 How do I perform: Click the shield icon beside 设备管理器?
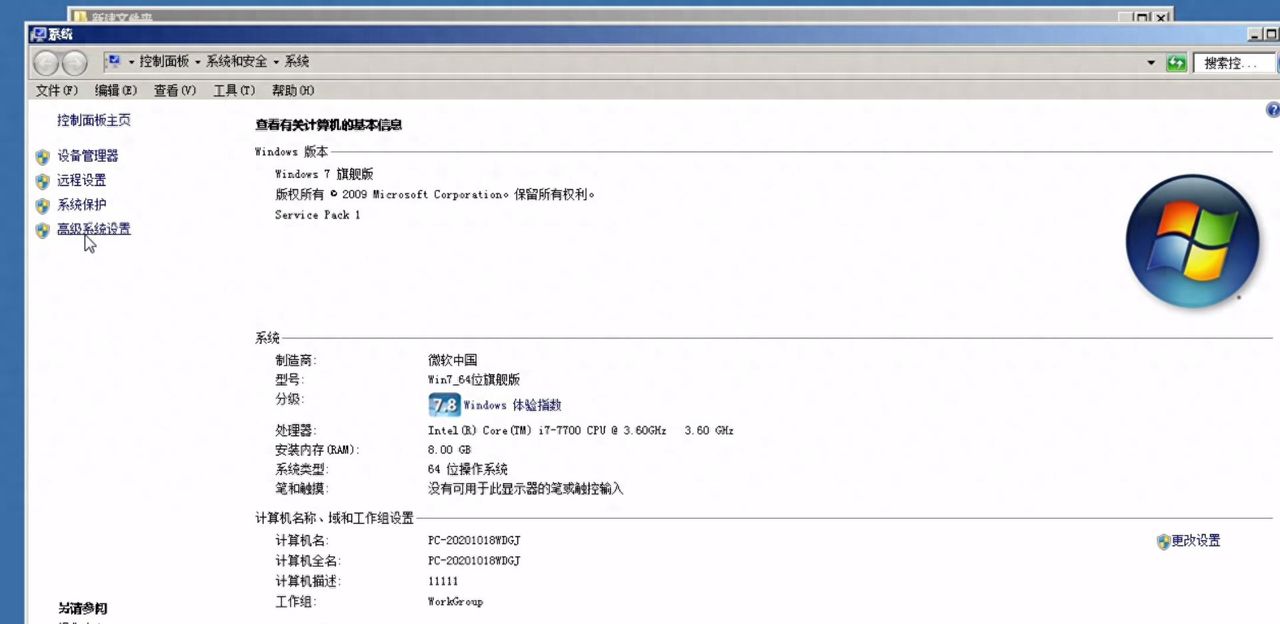pos(42,157)
